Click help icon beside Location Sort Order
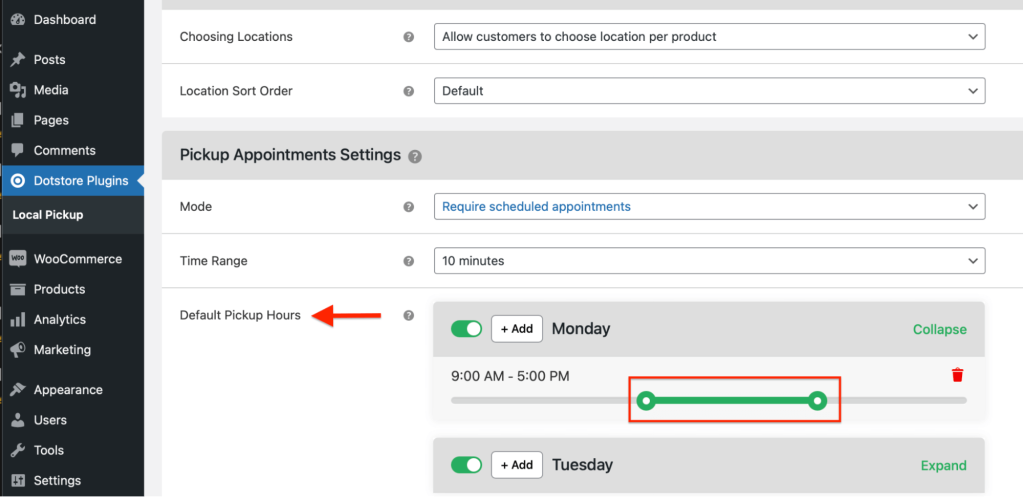This screenshot has height=497, width=1023. 408,91
